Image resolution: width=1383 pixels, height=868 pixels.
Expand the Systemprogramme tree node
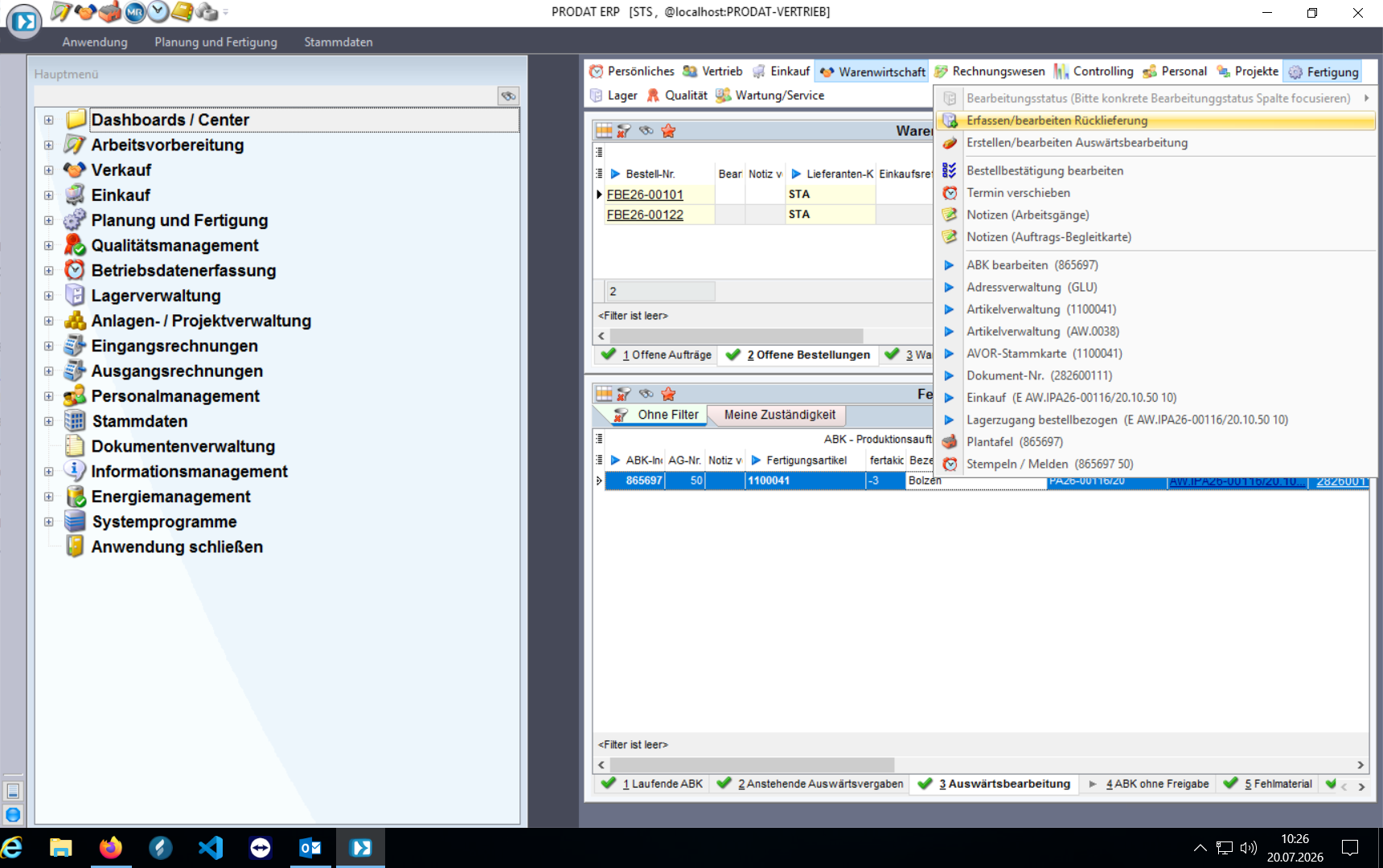tap(49, 522)
